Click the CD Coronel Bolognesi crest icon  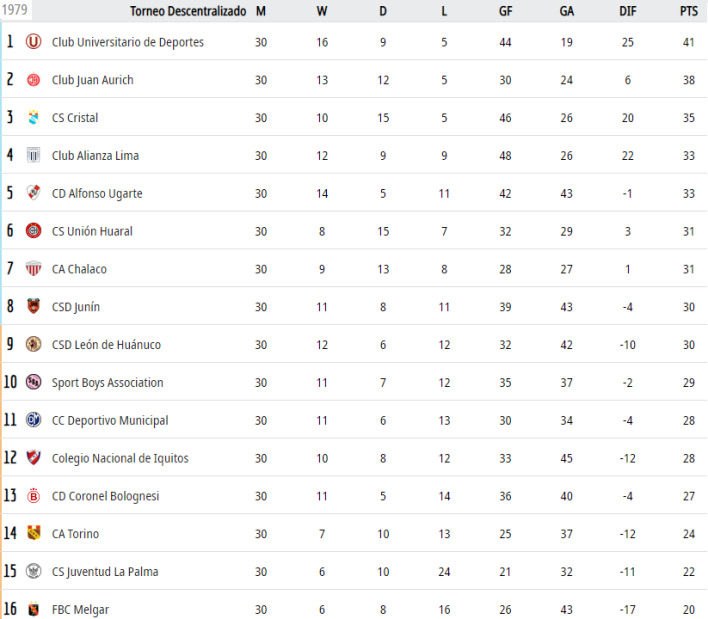[33, 496]
